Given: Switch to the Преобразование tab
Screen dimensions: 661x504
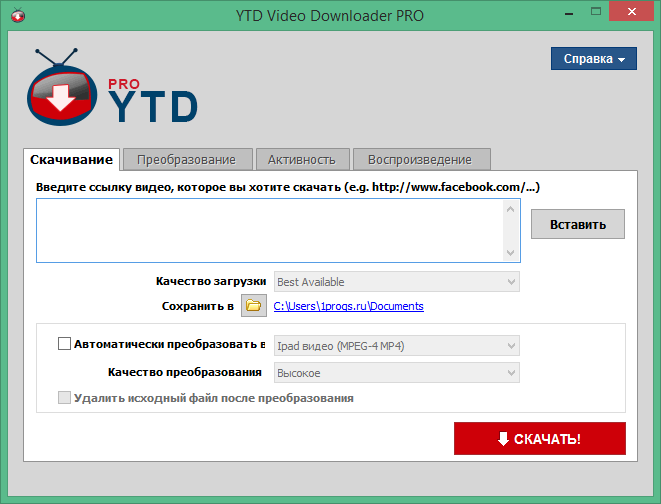Looking at the screenshot, I should (x=186, y=160).
